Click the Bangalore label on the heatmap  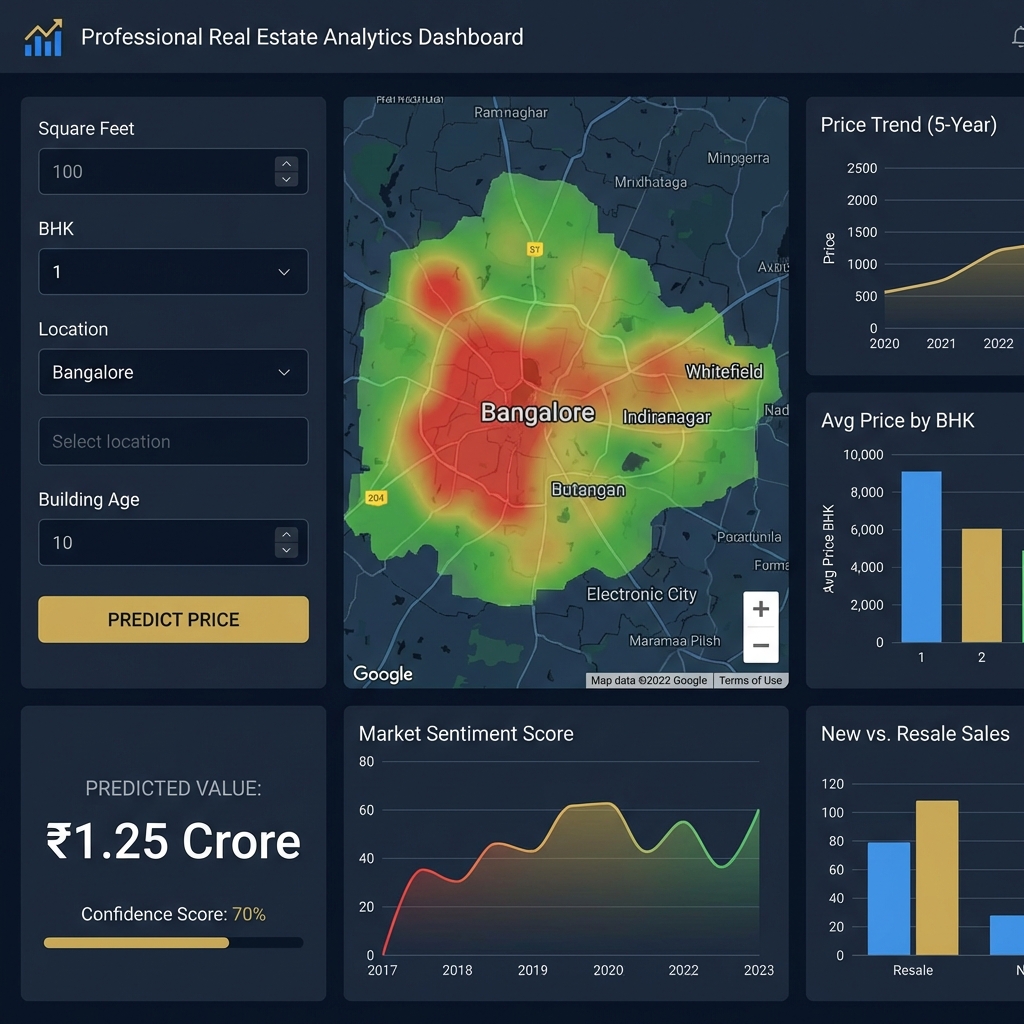(537, 412)
